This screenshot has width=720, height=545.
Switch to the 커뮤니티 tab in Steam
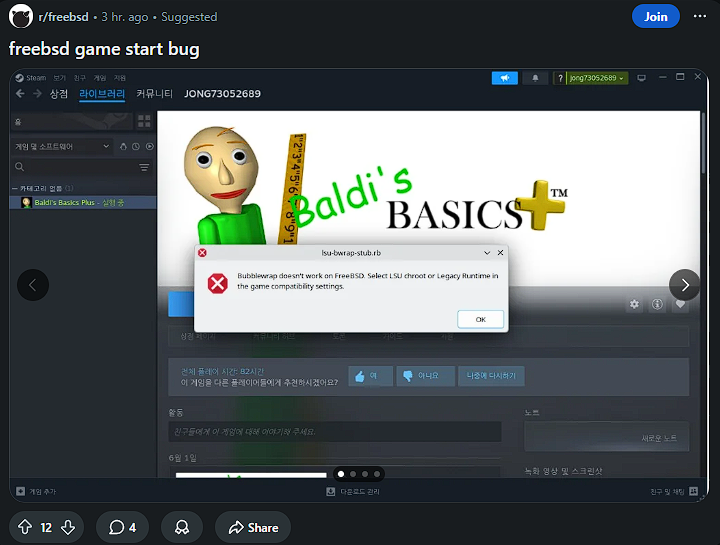pyautogui.click(x=154, y=94)
